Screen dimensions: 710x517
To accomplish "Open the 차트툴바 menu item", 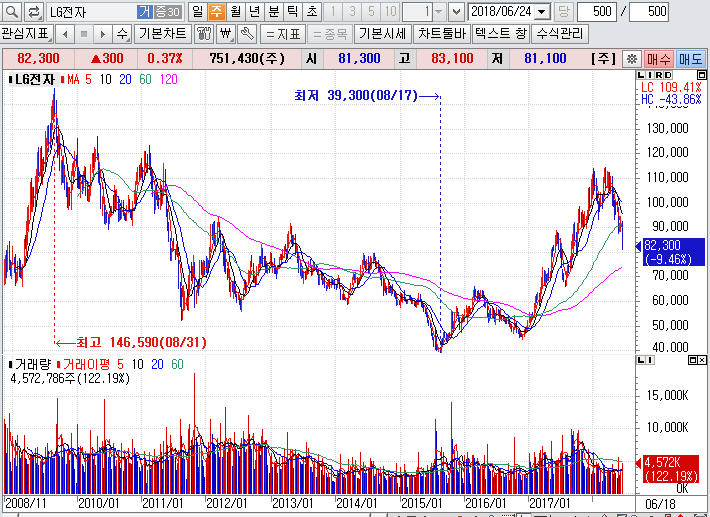I will click(442, 33).
